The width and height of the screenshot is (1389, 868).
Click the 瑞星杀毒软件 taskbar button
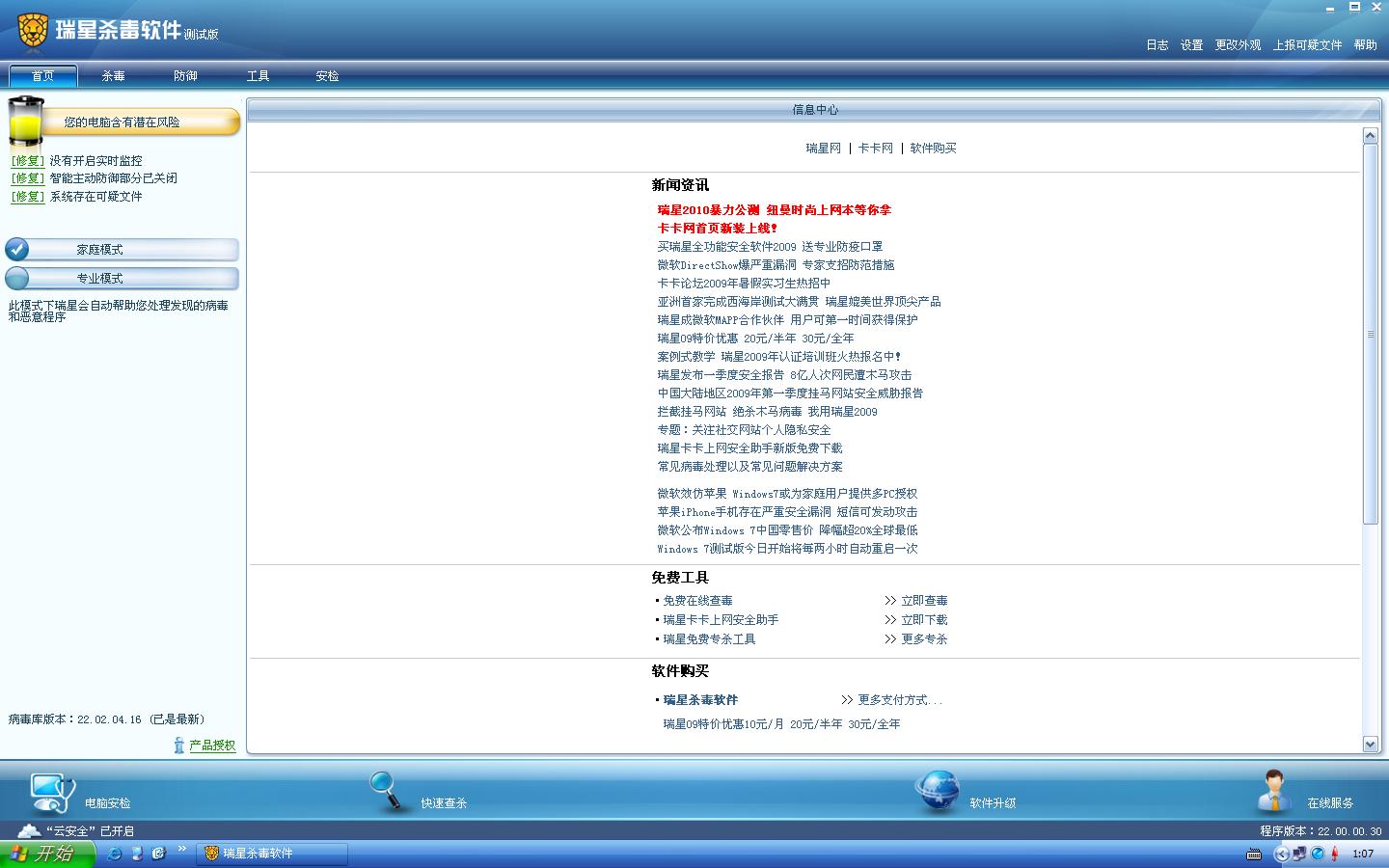click(x=272, y=854)
